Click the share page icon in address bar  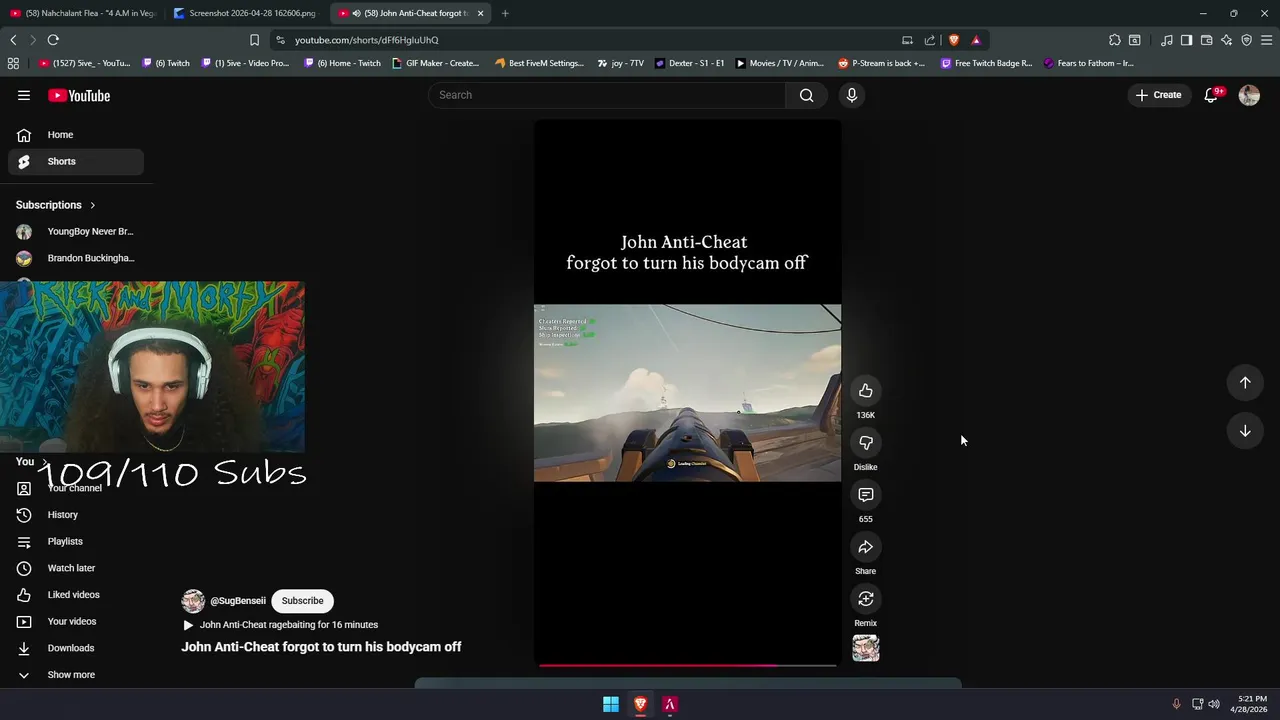tap(929, 40)
